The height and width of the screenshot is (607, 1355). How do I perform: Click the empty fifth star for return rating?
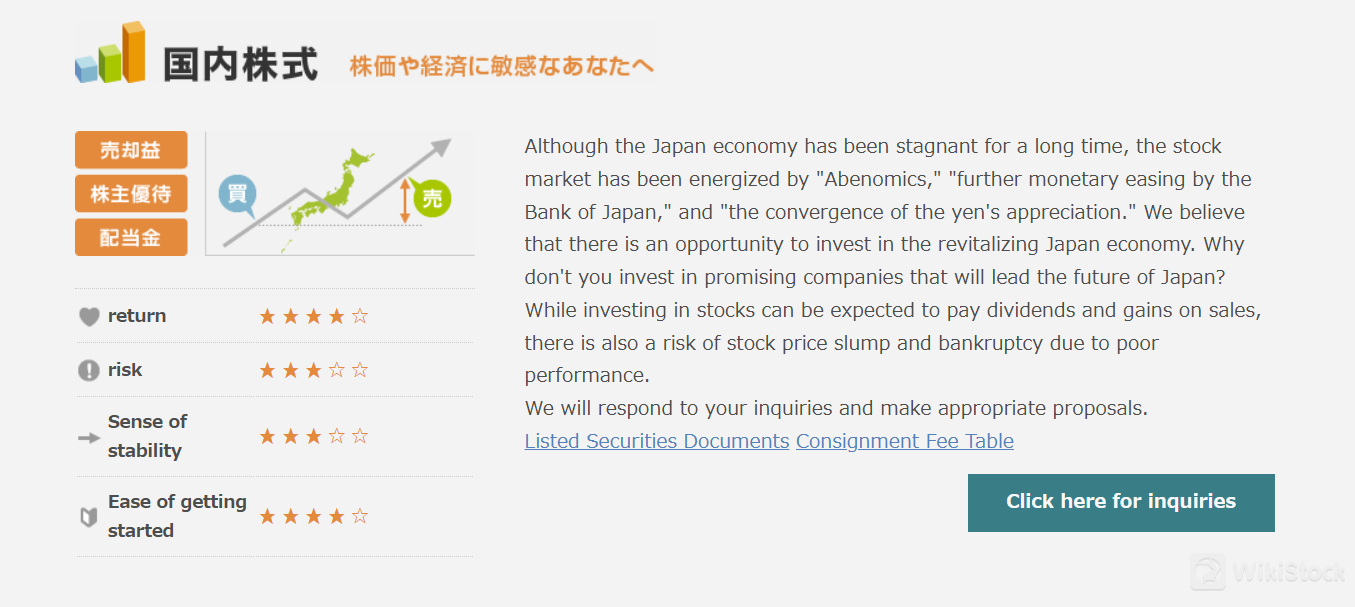(x=359, y=315)
